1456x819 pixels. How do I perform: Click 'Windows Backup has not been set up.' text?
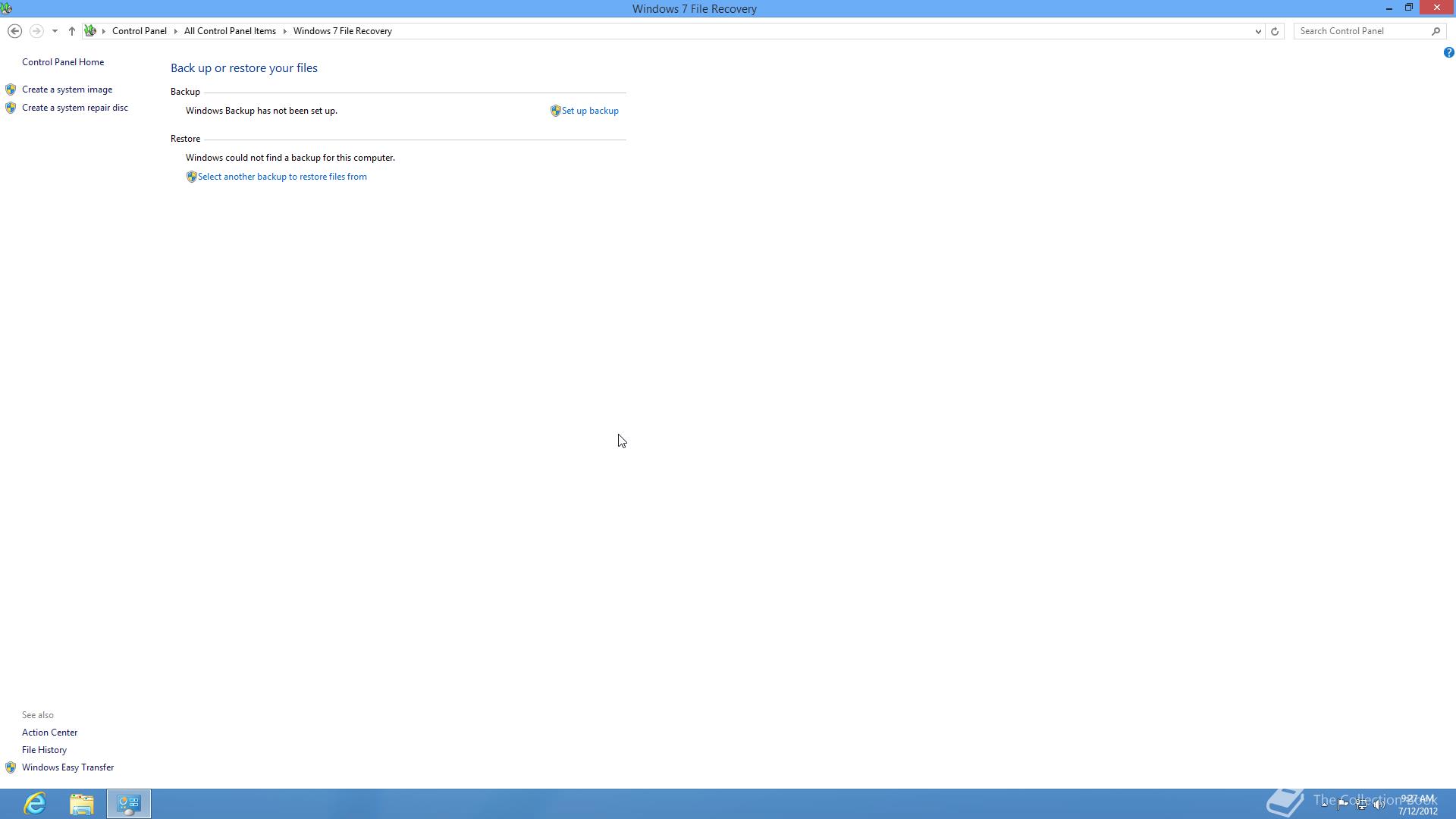click(262, 111)
